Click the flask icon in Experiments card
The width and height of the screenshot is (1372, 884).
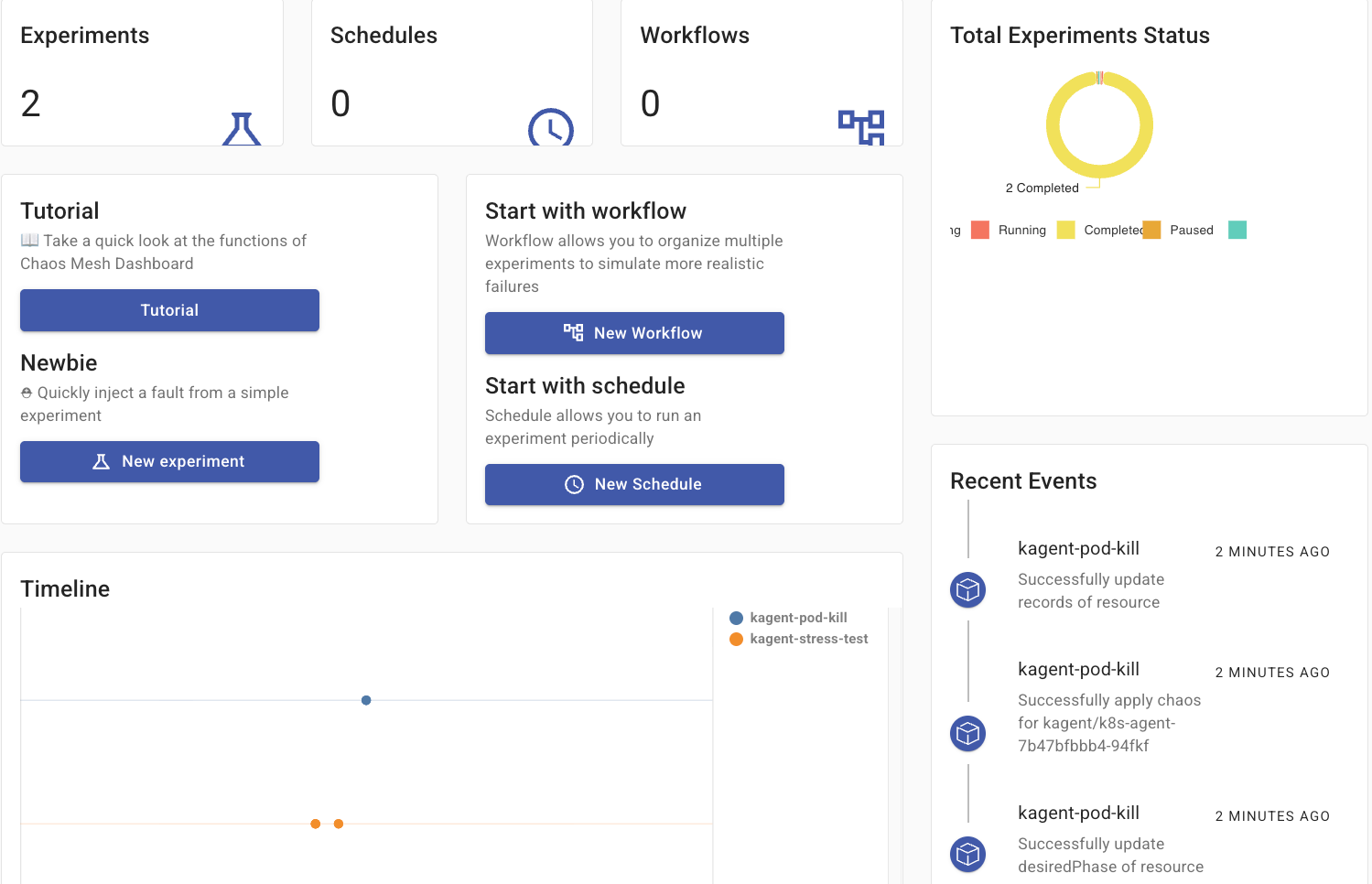click(x=242, y=129)
